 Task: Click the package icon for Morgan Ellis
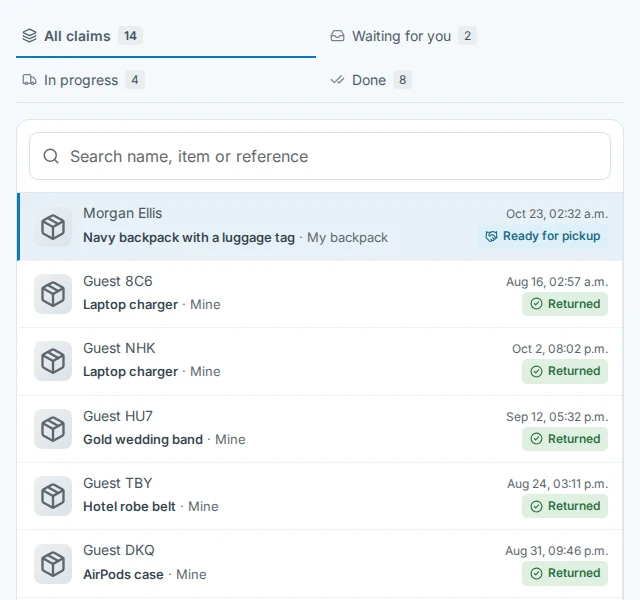(x=53, y=227)
